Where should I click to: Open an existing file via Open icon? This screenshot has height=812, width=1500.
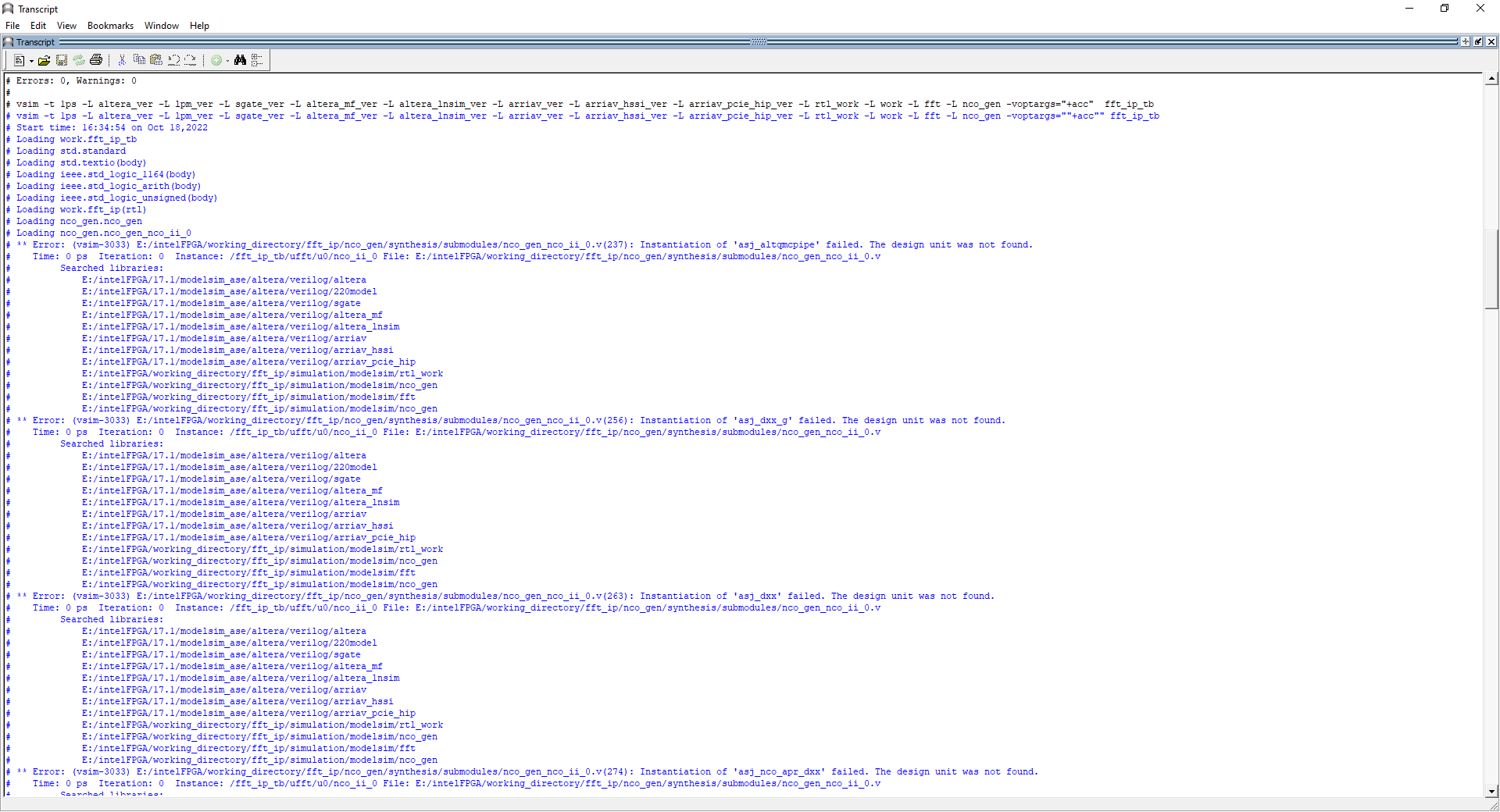pos(44,59)
